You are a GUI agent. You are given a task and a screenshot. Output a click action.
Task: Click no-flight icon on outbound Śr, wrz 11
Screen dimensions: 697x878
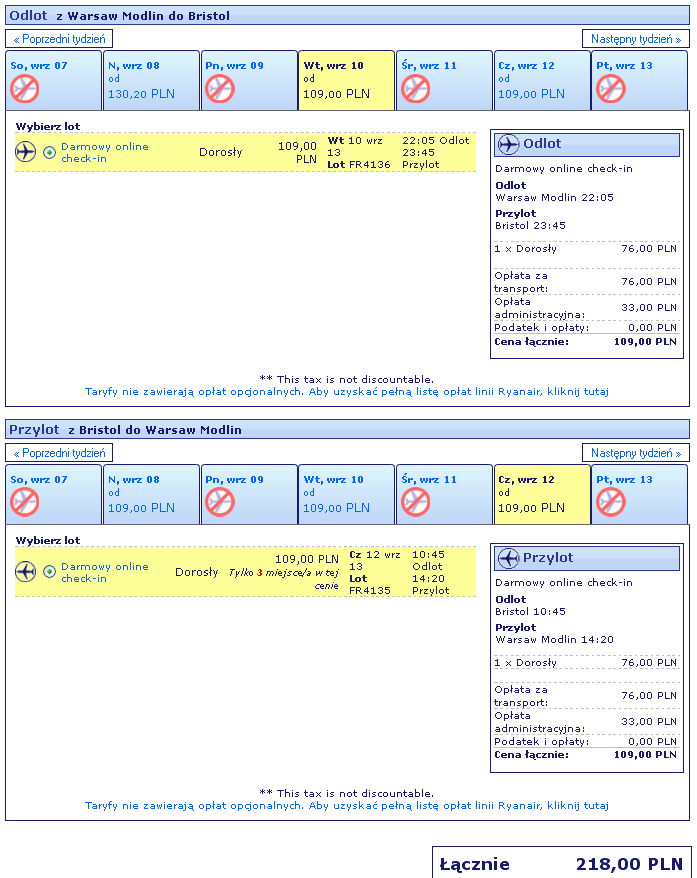coord(415,89)
